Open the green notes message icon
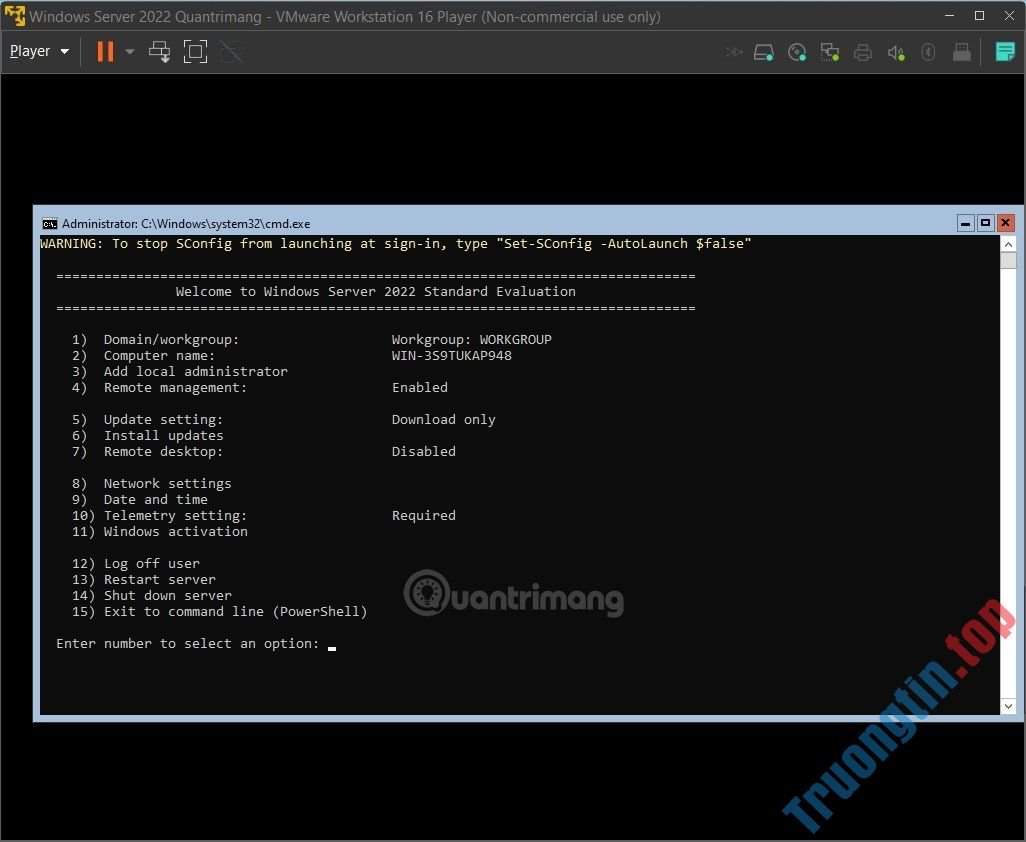The height and width of the screenshot is (842, 1026). click(1005, 52)
